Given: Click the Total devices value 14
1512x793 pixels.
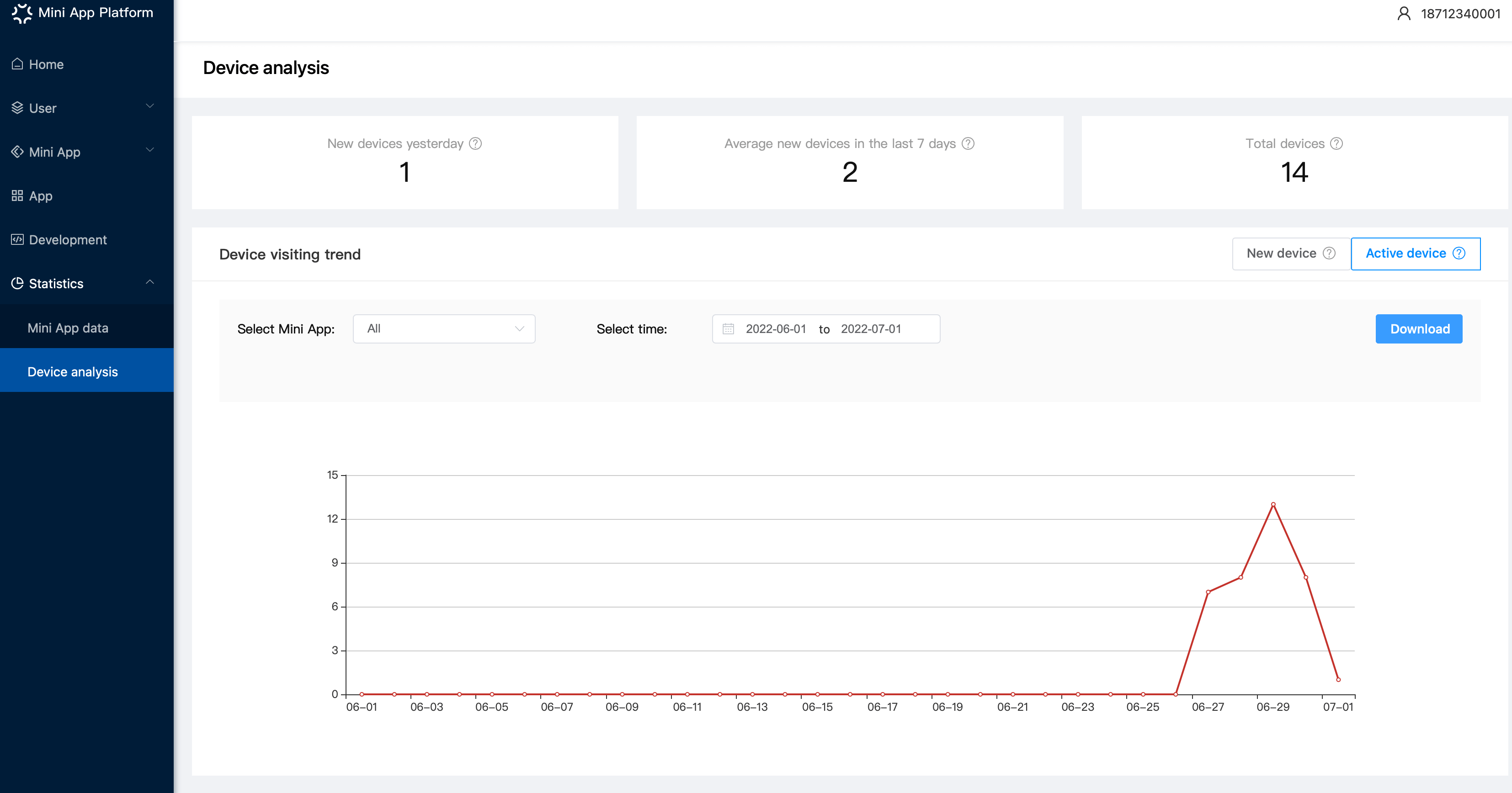Looking at the screenshot, I should (1294, 173).
